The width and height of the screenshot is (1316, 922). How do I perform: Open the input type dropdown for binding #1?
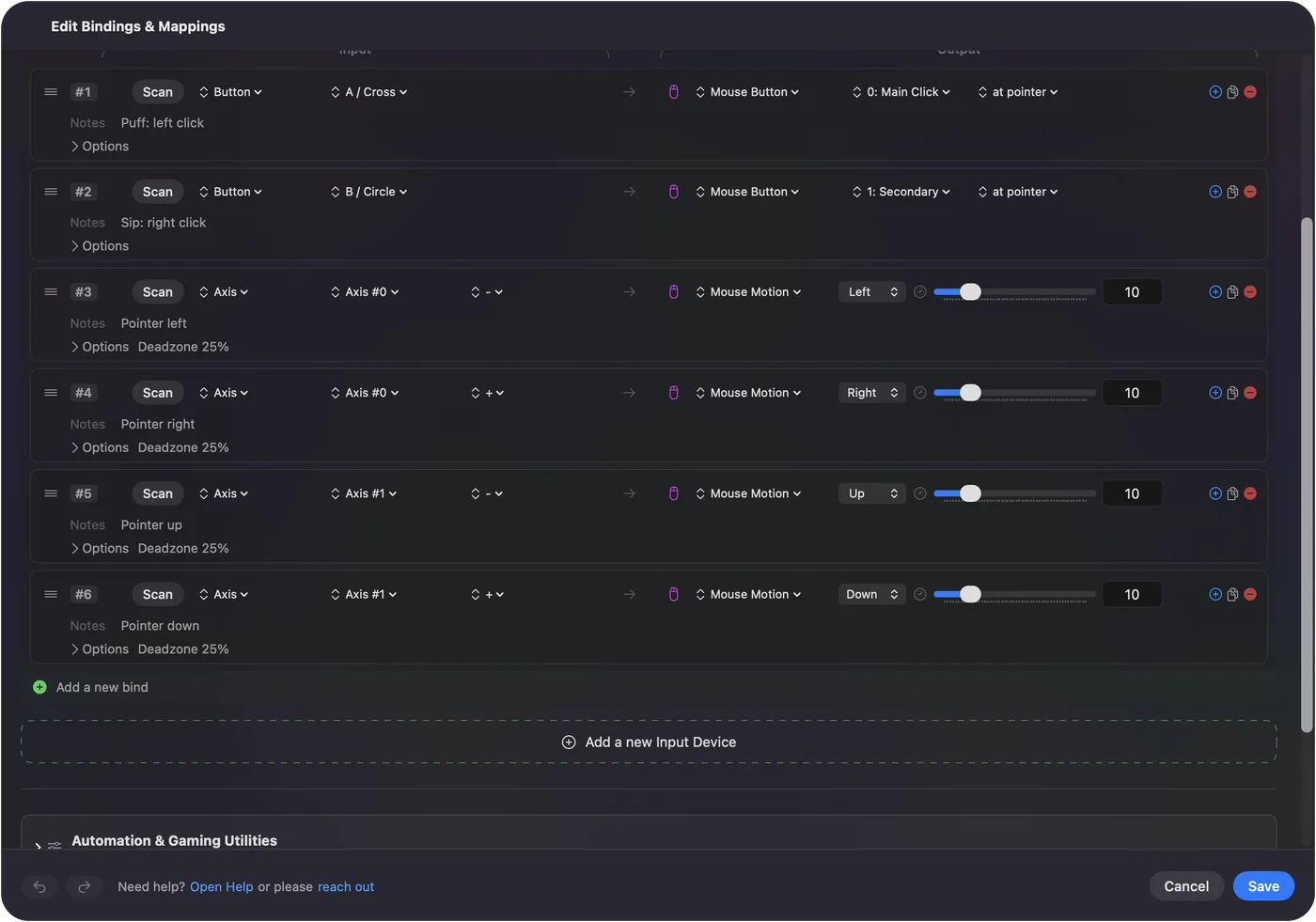click(230, 92)
